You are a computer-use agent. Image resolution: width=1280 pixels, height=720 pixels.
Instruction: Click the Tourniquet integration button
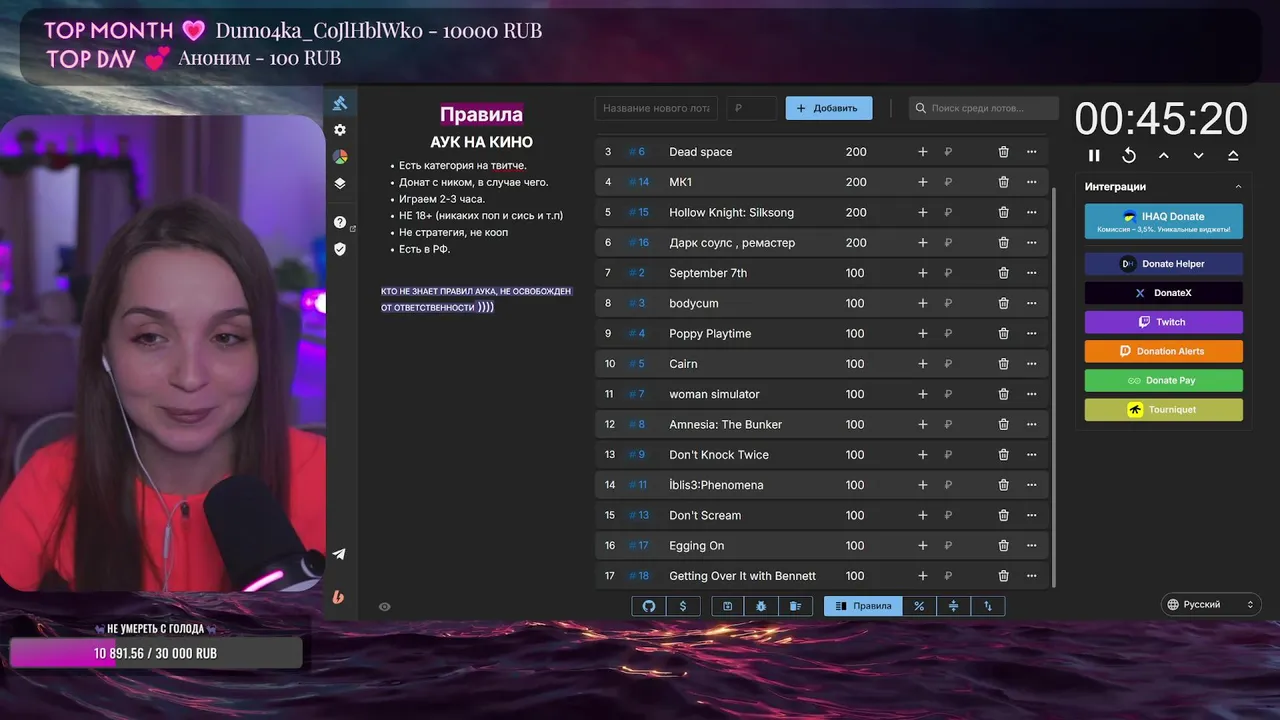point(1164,409)
